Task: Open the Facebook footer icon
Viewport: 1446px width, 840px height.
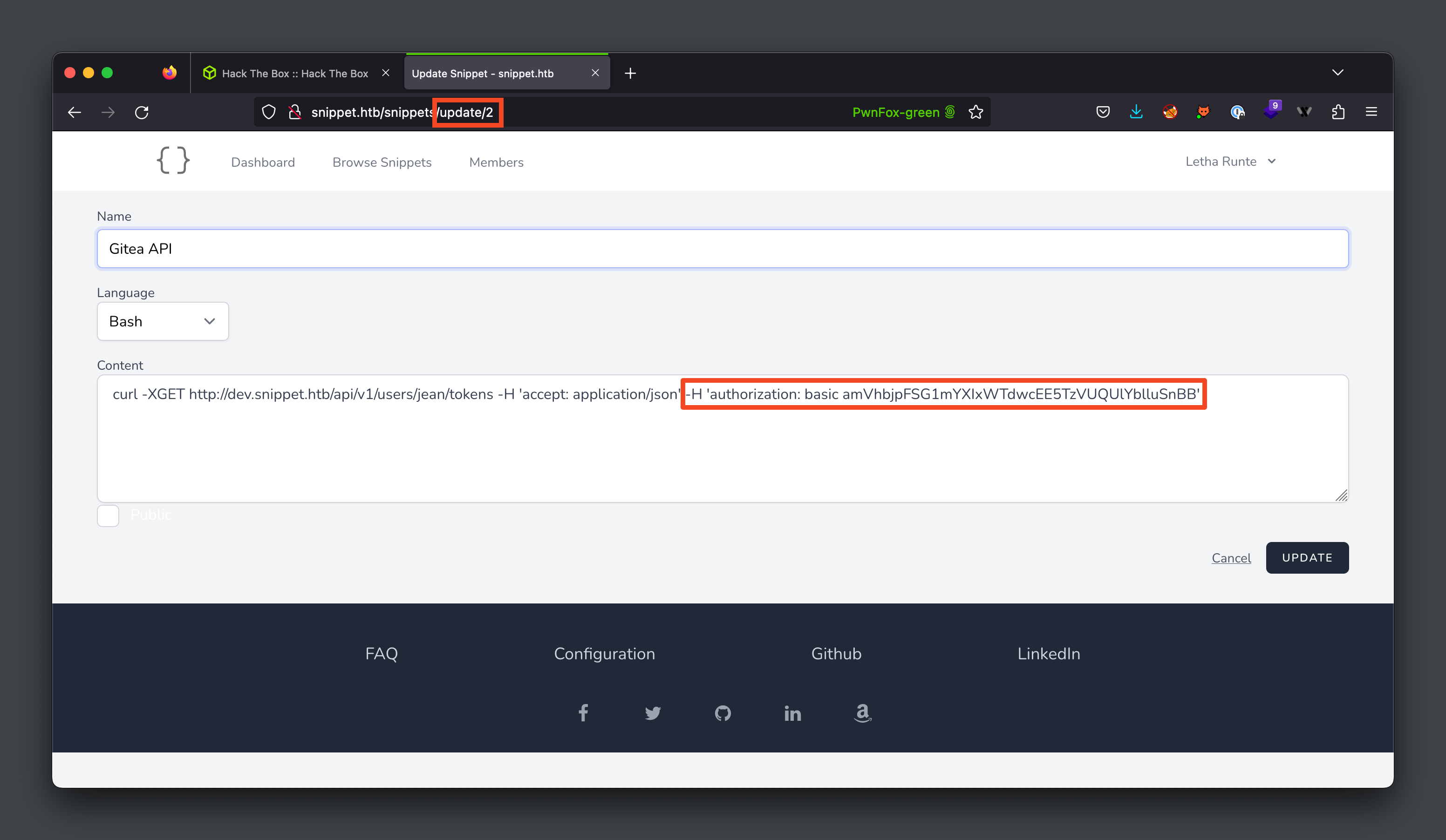Action: pyautogui.click(x=583, y=713)
